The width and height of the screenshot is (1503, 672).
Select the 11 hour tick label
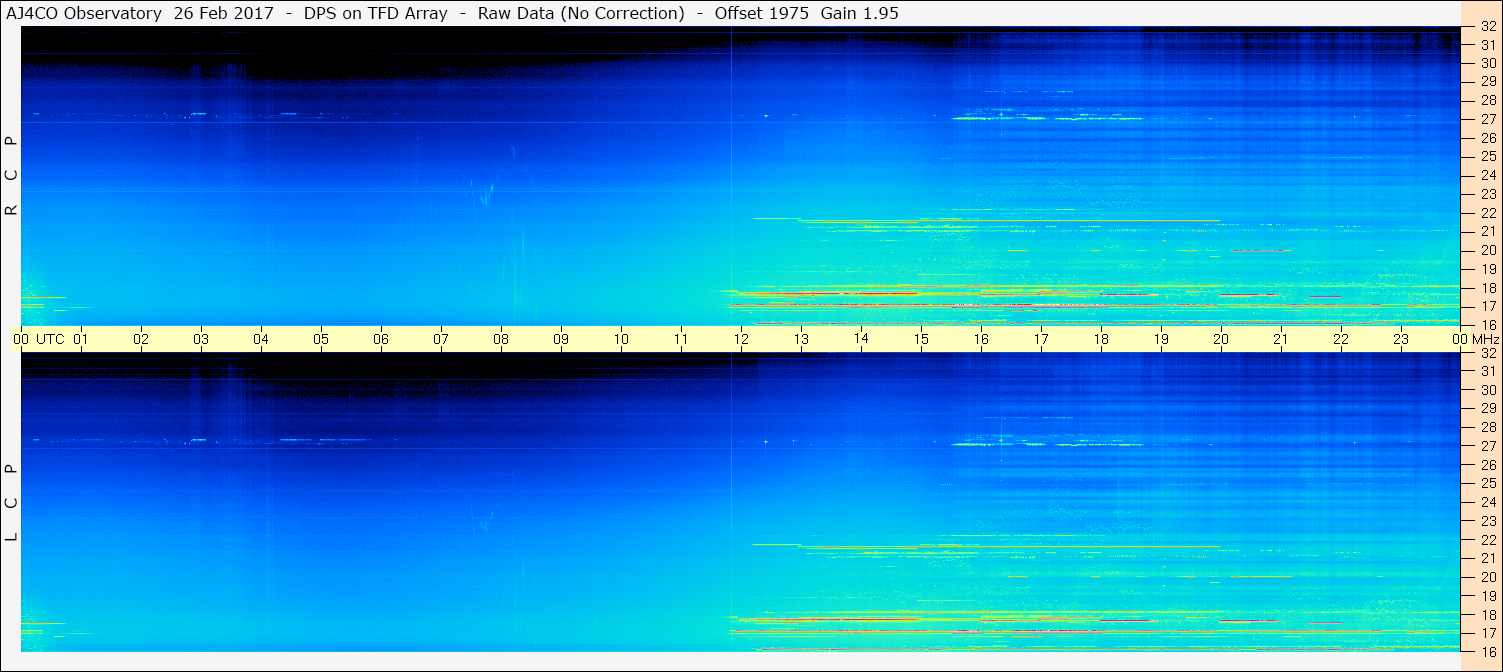pos(681,339)
